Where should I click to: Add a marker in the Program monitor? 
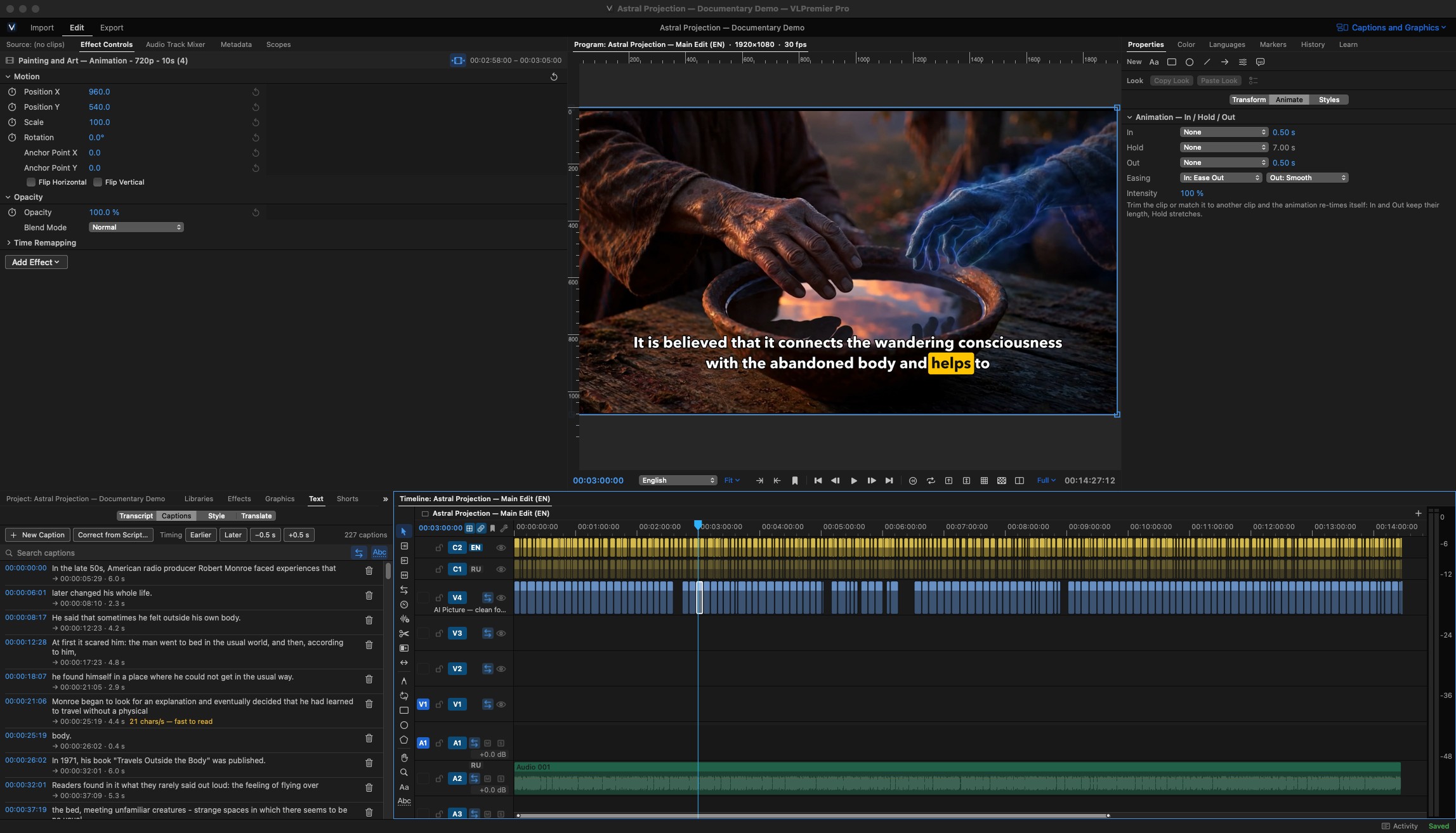coord(794,481)
